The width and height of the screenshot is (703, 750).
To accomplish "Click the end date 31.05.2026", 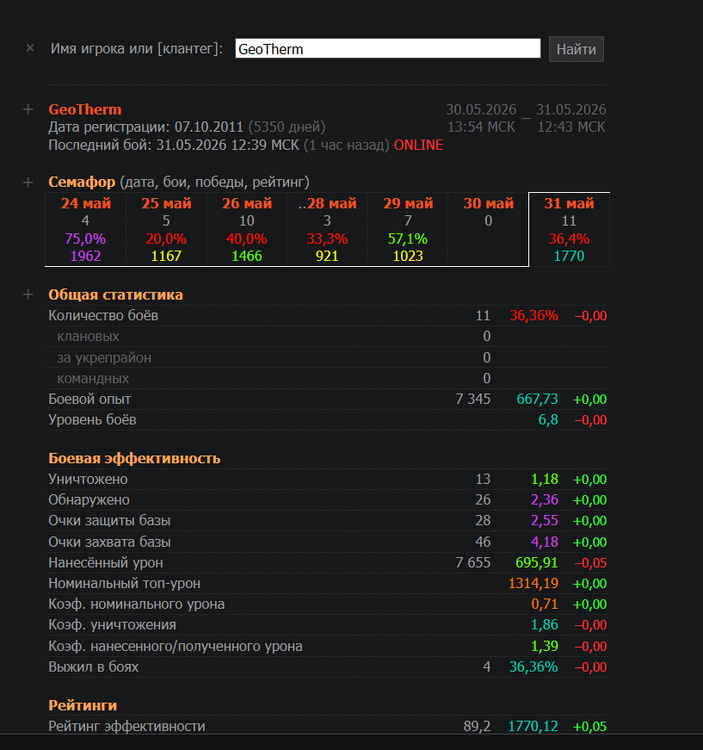I will pos(571,110).
